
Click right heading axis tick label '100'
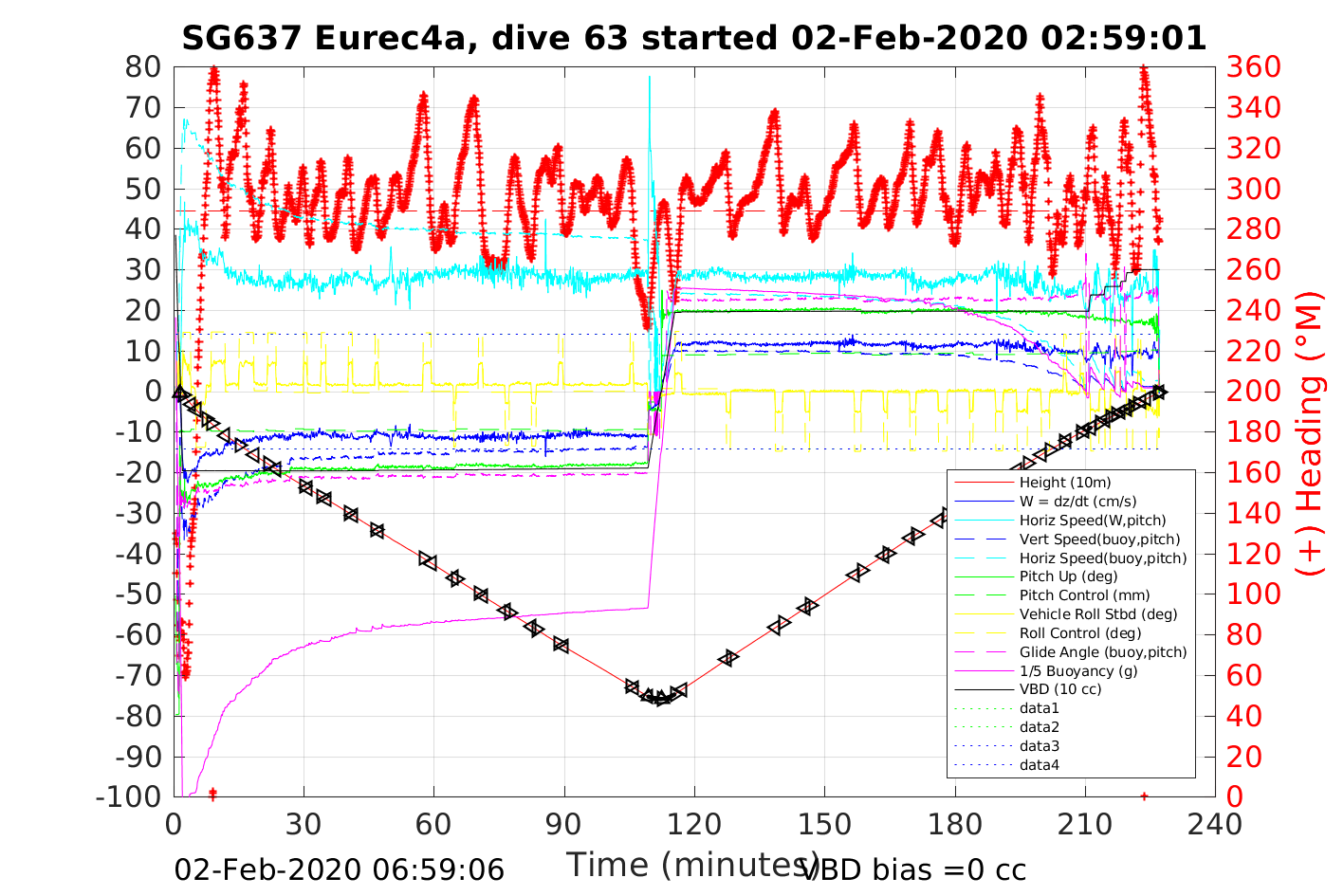[1253, 594]
